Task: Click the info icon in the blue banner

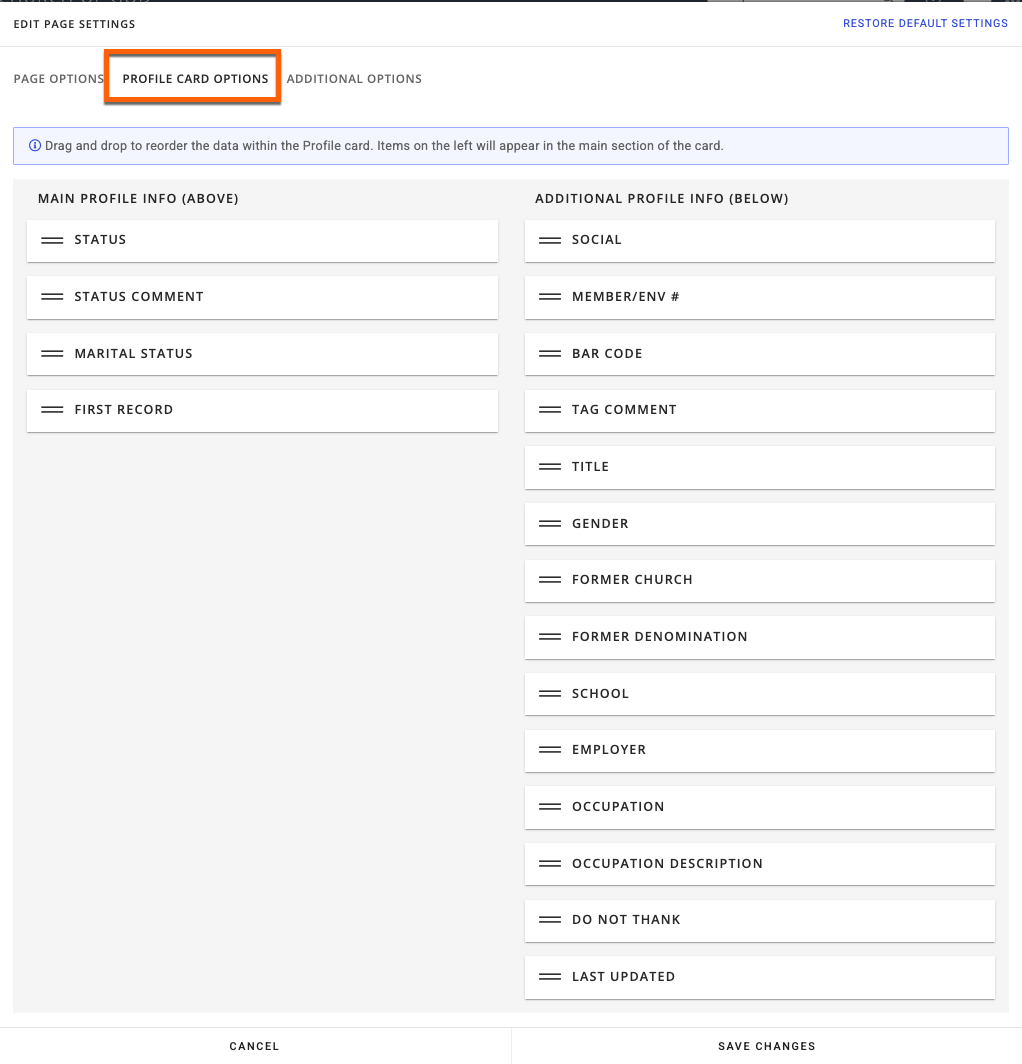Action: [x=35, y=146]
